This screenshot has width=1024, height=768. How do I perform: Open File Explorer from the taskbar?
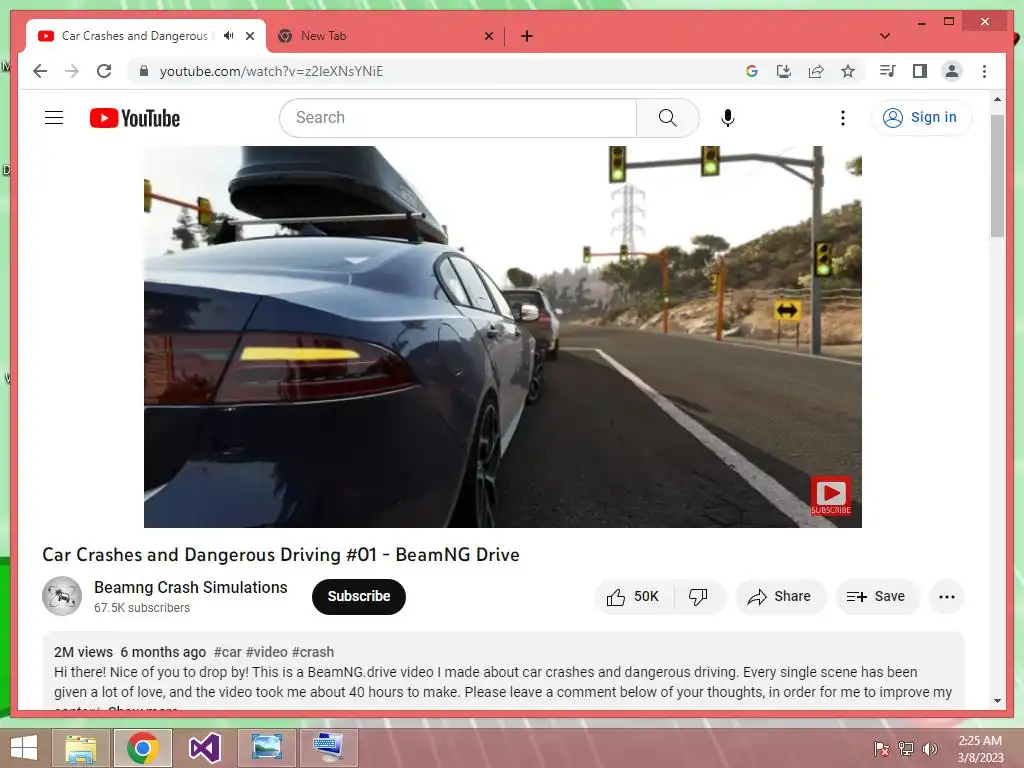point(81,748)
